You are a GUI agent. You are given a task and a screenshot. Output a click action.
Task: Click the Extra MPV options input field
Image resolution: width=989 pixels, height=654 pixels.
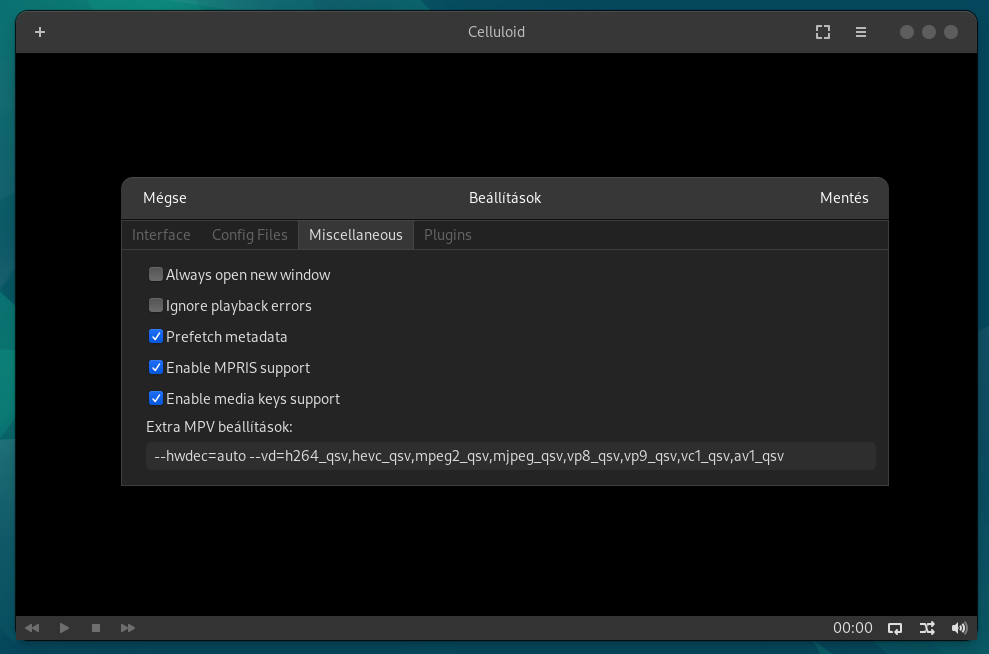[511, 456]
